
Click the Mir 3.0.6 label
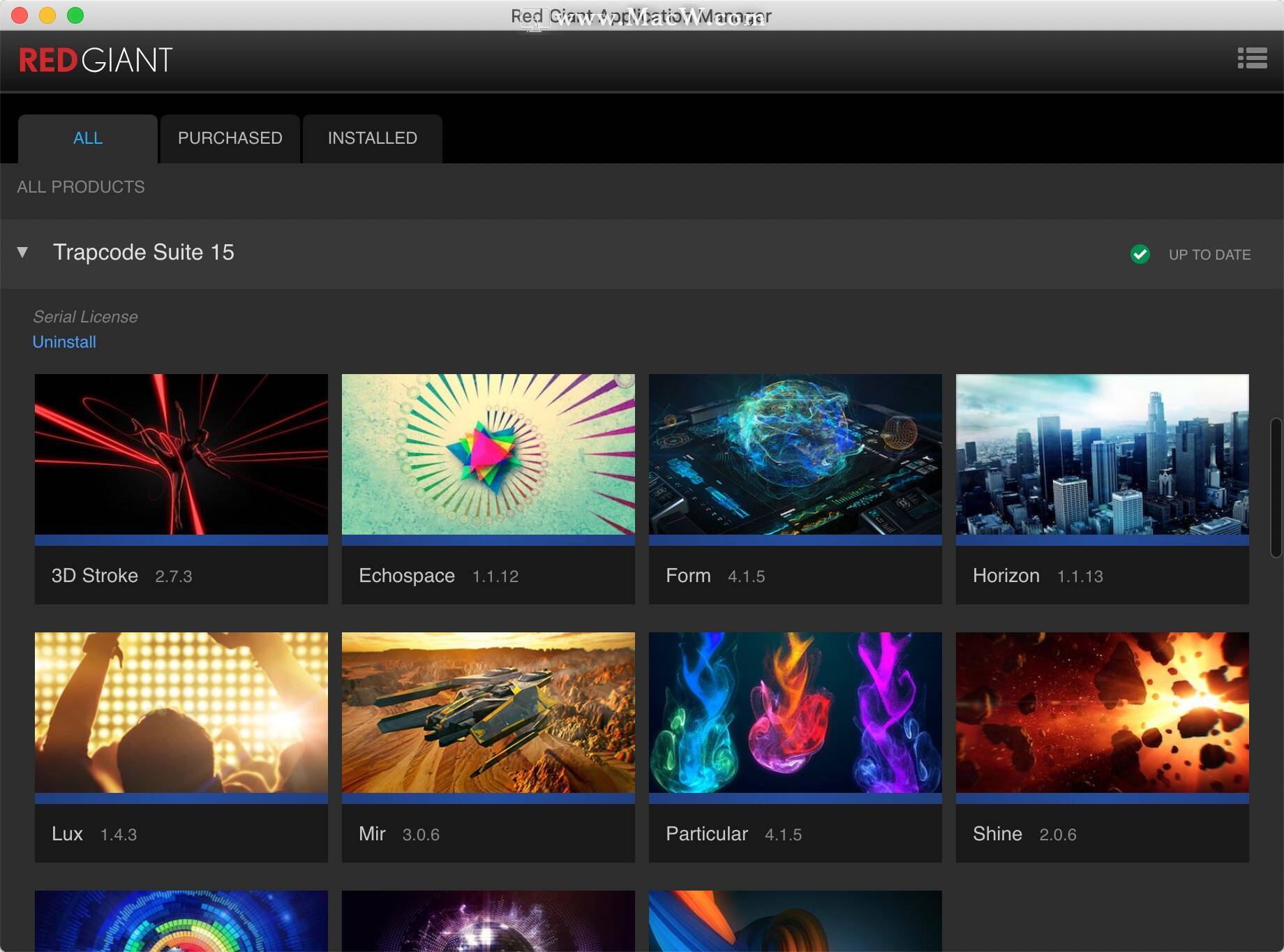[399, 834]
